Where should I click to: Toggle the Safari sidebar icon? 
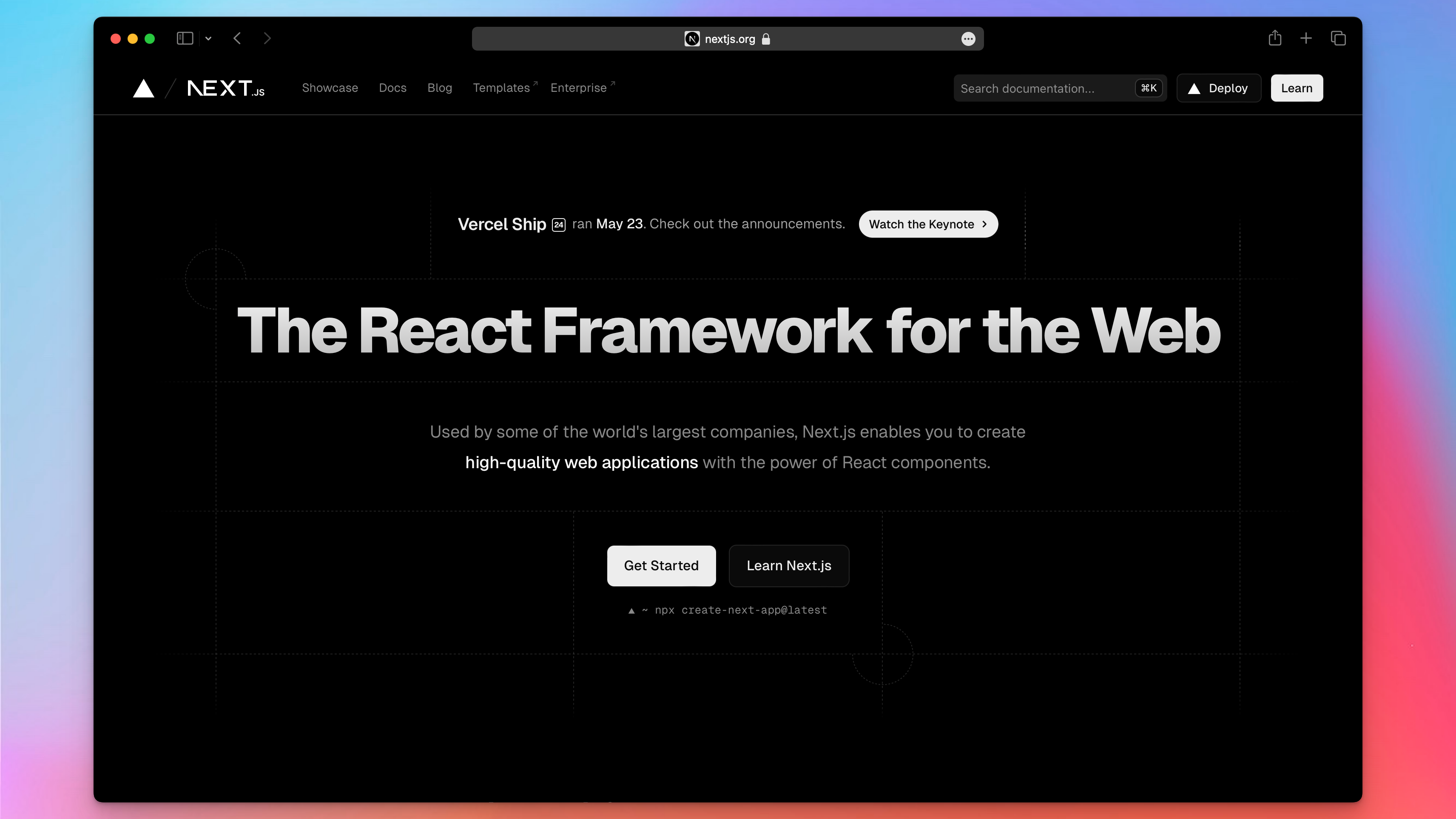(x=185, y=38)
